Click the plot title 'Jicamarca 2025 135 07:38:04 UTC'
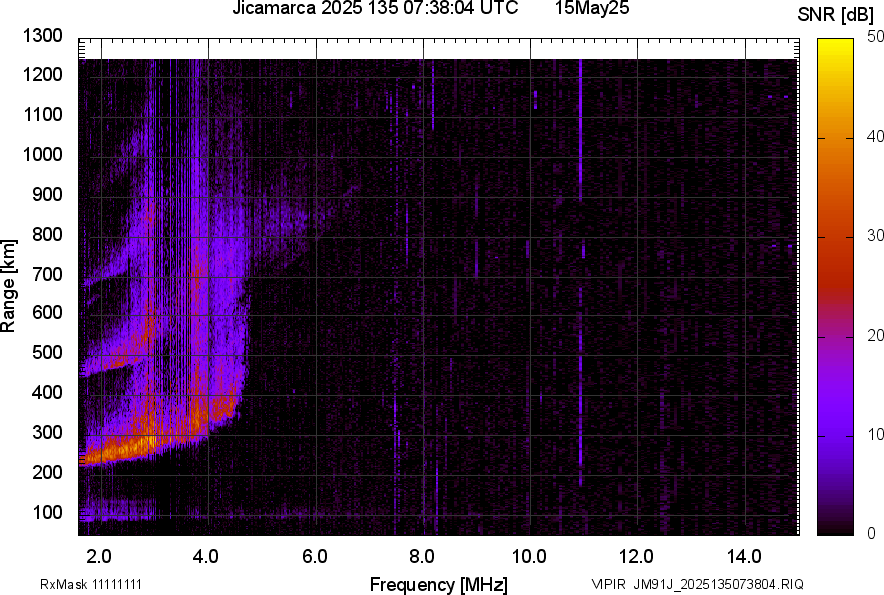This screenshot has width=884, height=595. (x=375, y=8)
